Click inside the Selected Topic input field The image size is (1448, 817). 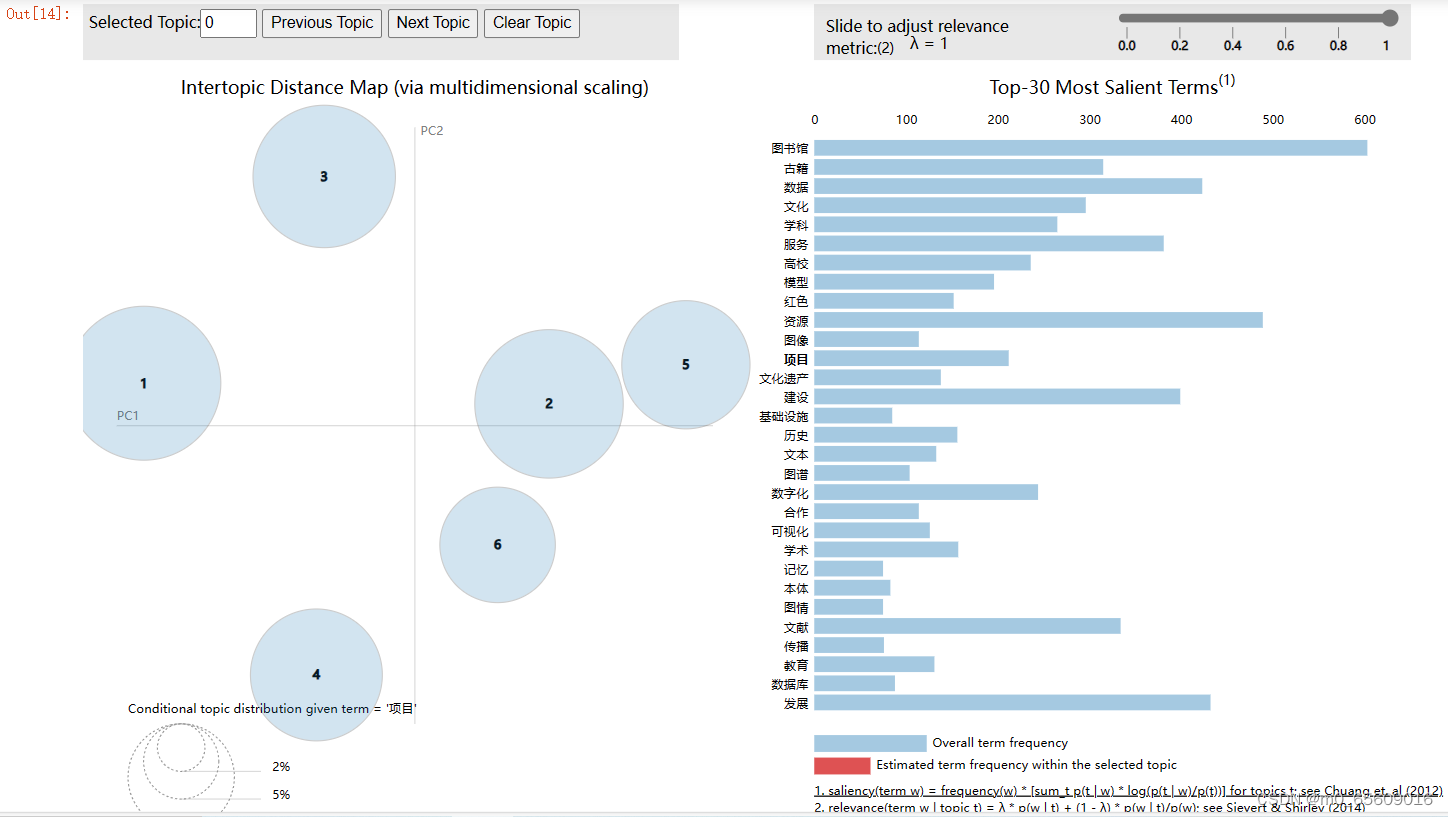click(228, 23)
